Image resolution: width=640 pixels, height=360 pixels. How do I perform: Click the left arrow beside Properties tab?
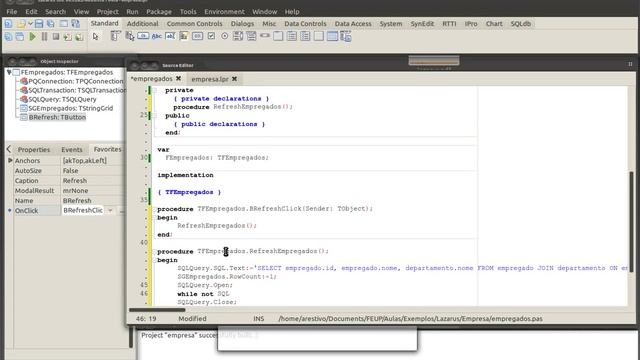[9, 149]
